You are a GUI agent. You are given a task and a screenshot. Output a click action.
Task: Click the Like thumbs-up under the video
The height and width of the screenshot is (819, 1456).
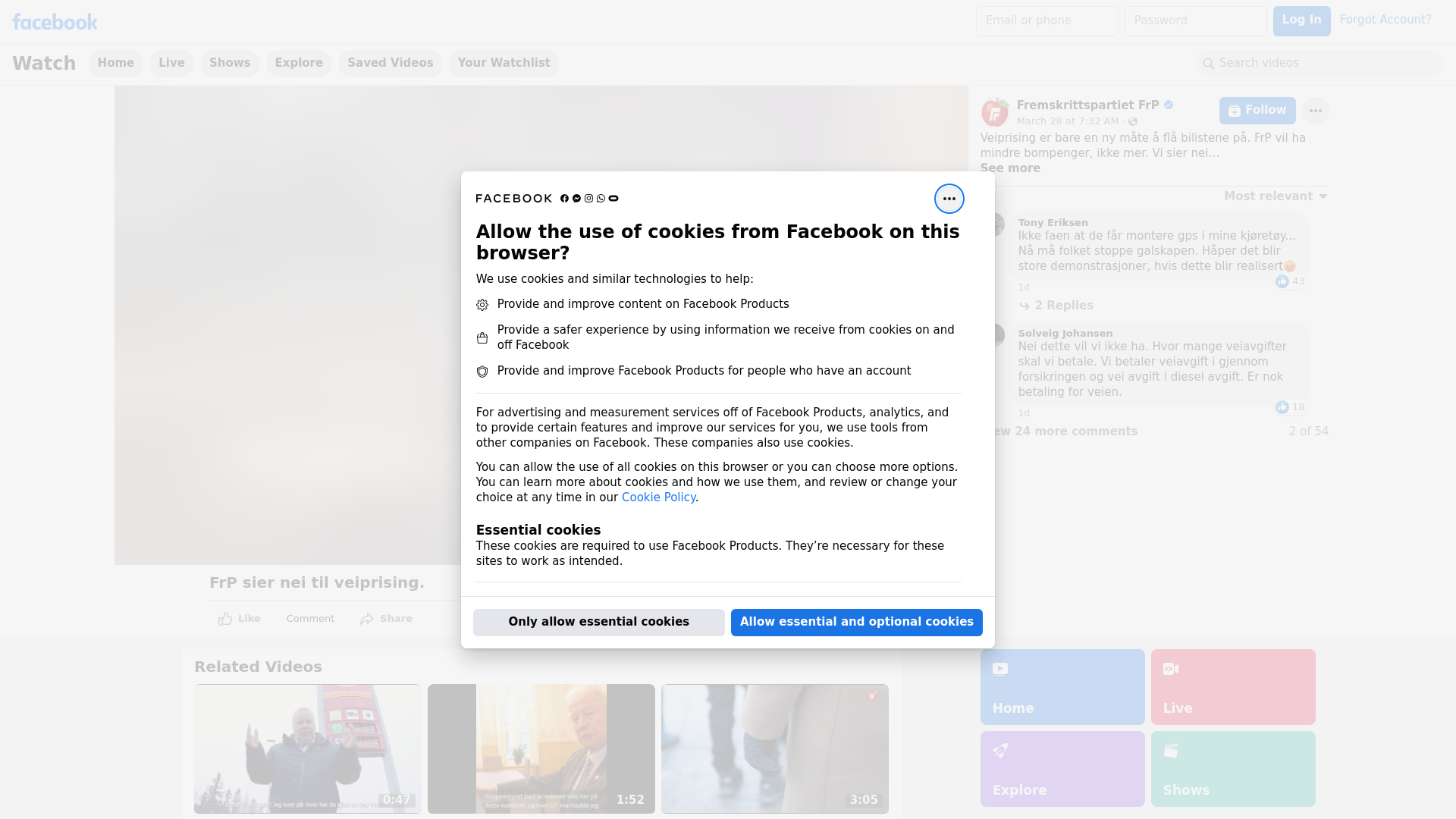point(239,619)
